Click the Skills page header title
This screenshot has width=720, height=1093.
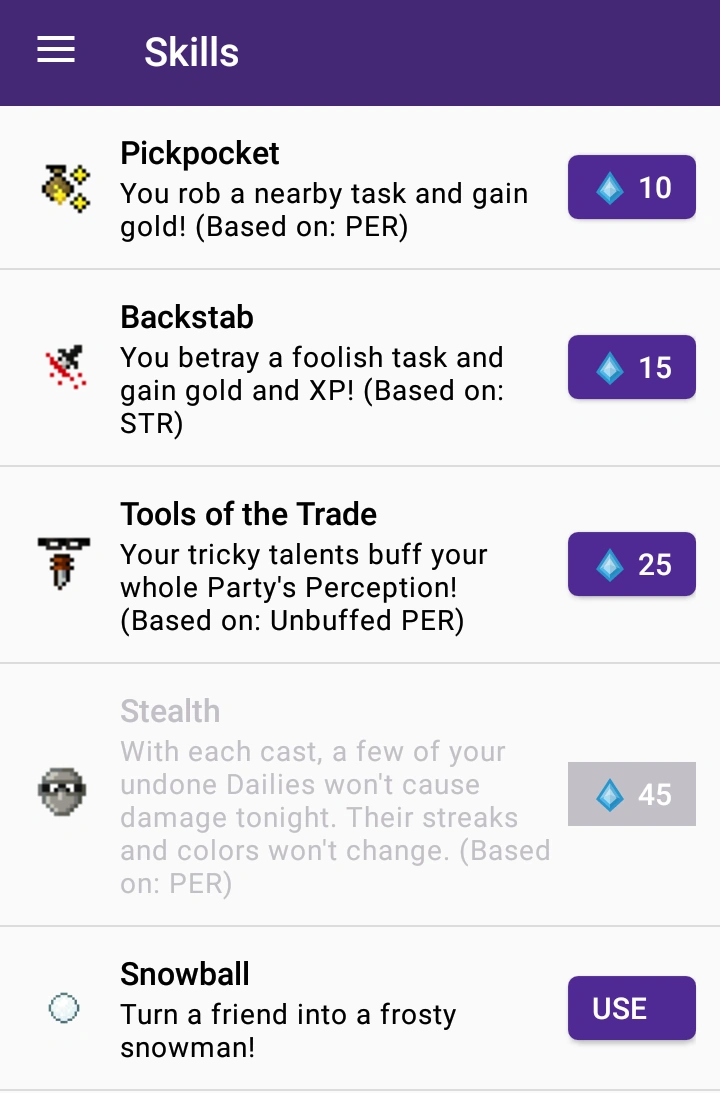tap(191, 52)
